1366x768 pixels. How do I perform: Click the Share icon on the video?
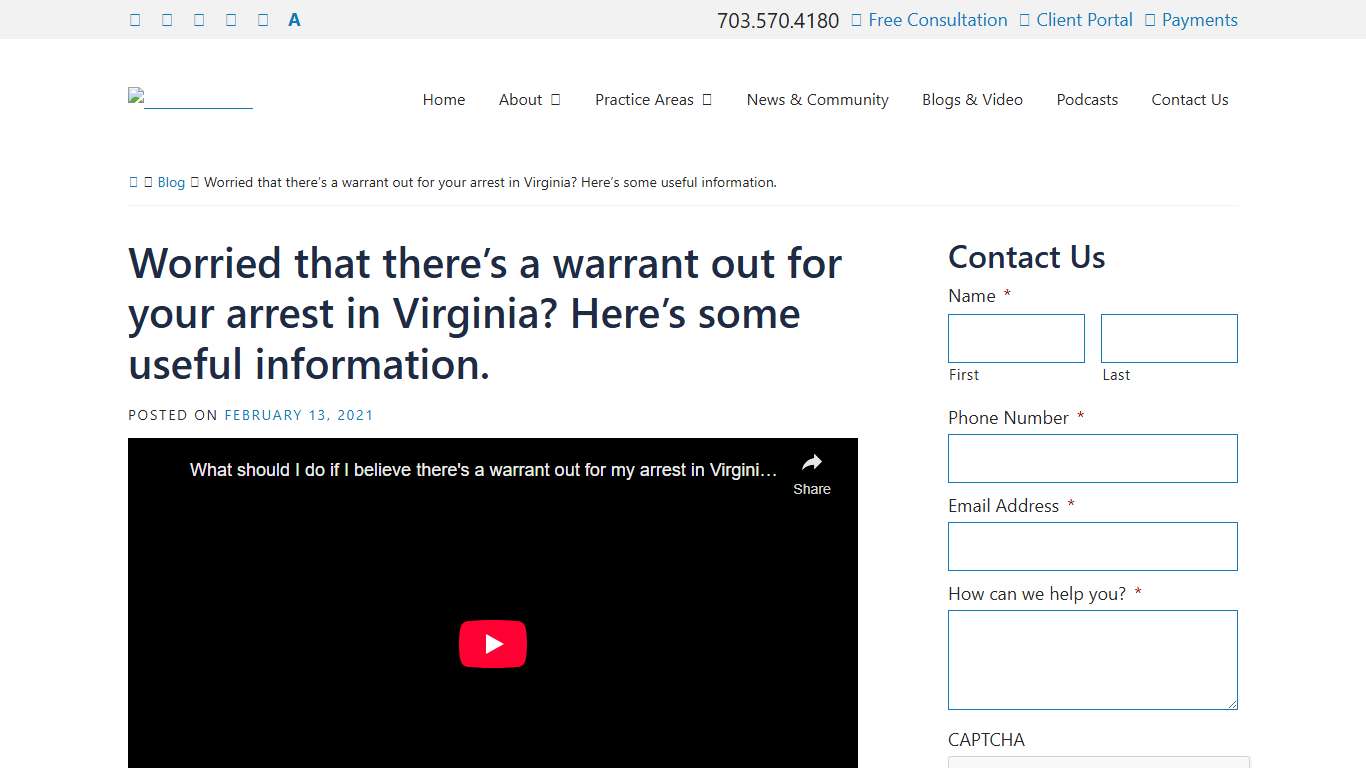click(811, 463)
